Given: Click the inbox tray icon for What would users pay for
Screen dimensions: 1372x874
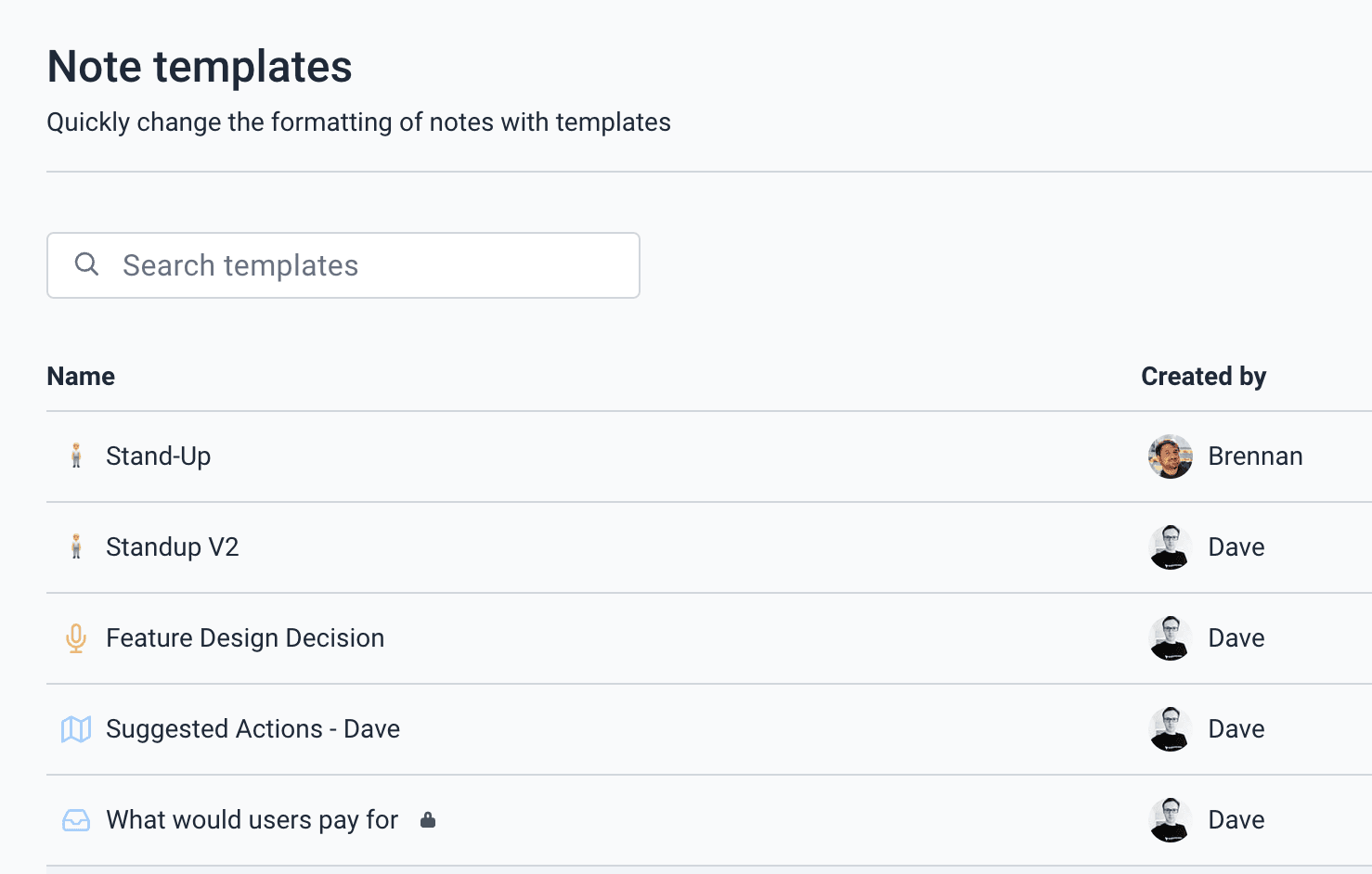Looking at the screenshot, I should point(76,820).
